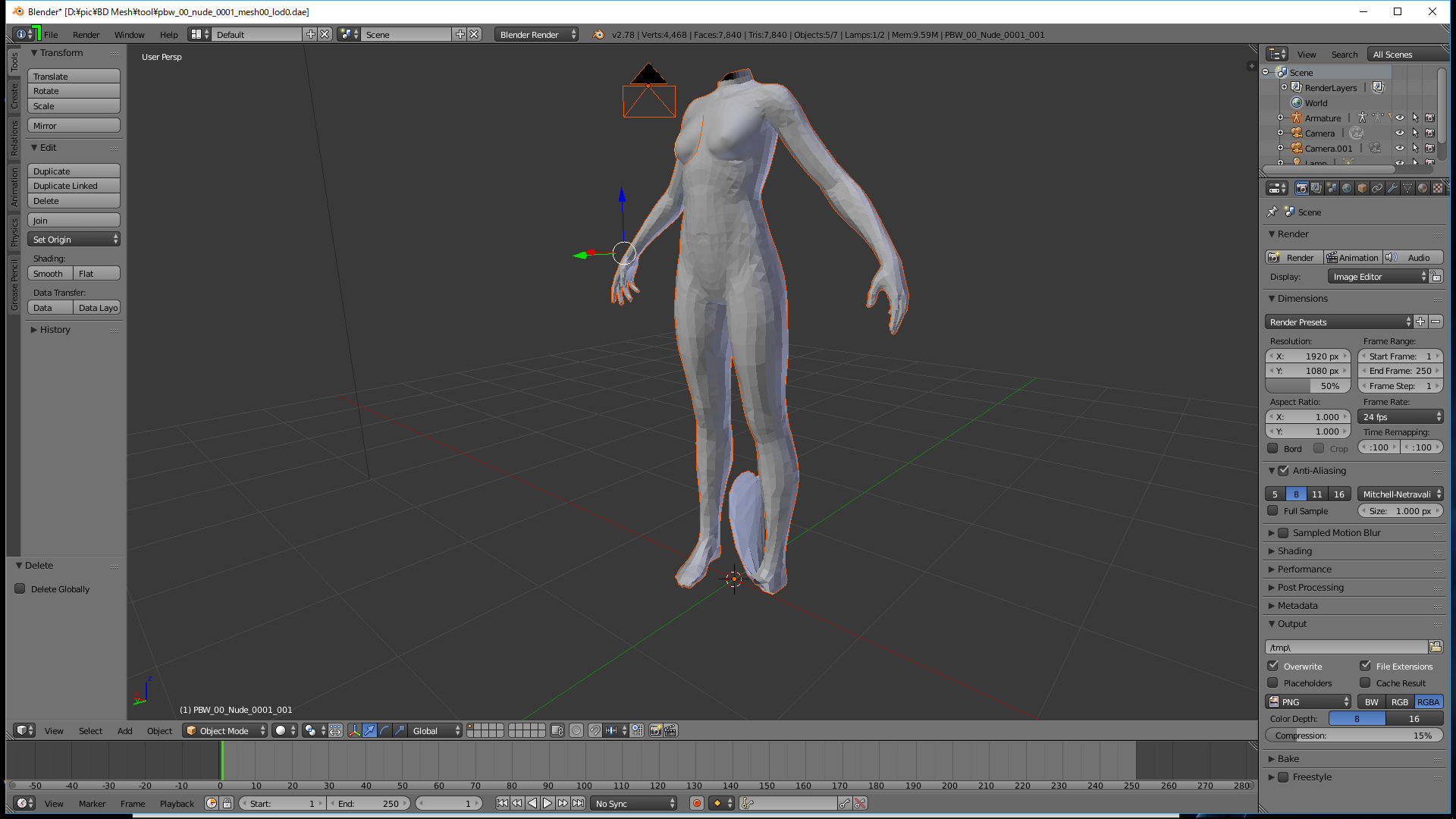Click the Duplicate Linked button
This screenshot has height=819, width=1456.
[74, 186]
